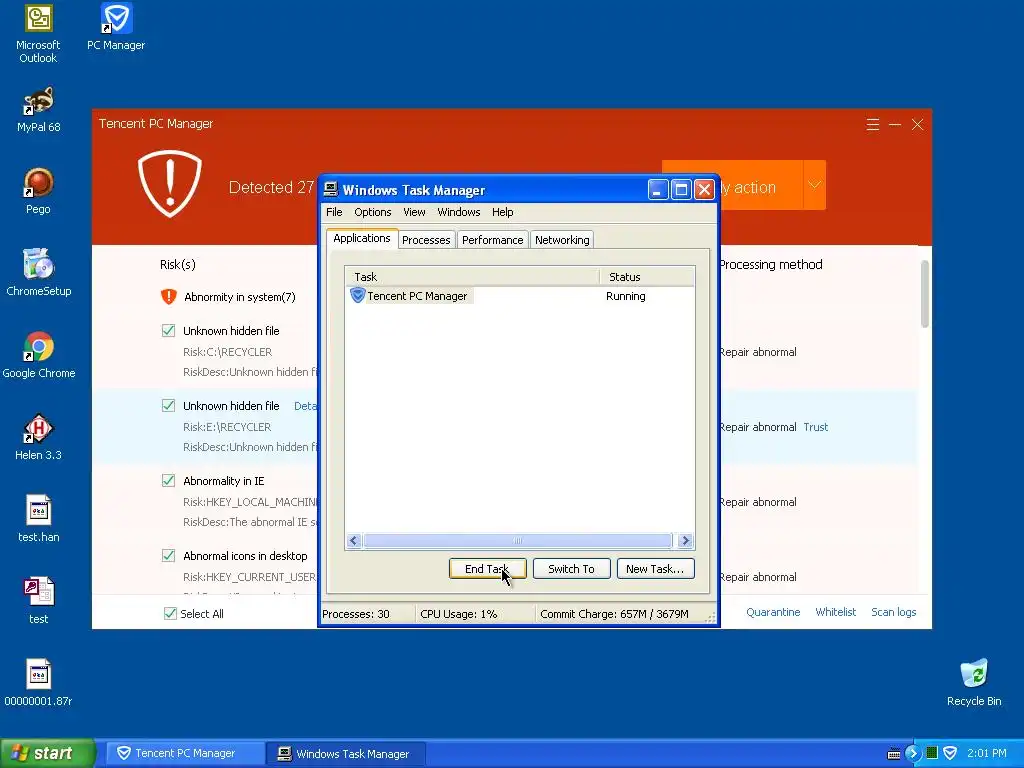
Task: Sort by the Task column header
Action: 472,277
